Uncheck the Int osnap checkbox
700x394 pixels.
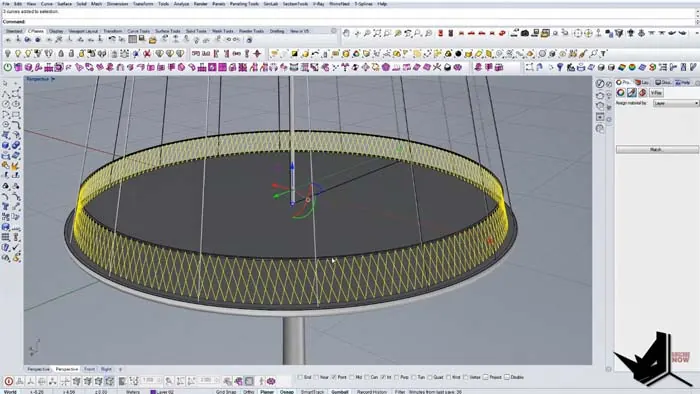coord(383,377)
